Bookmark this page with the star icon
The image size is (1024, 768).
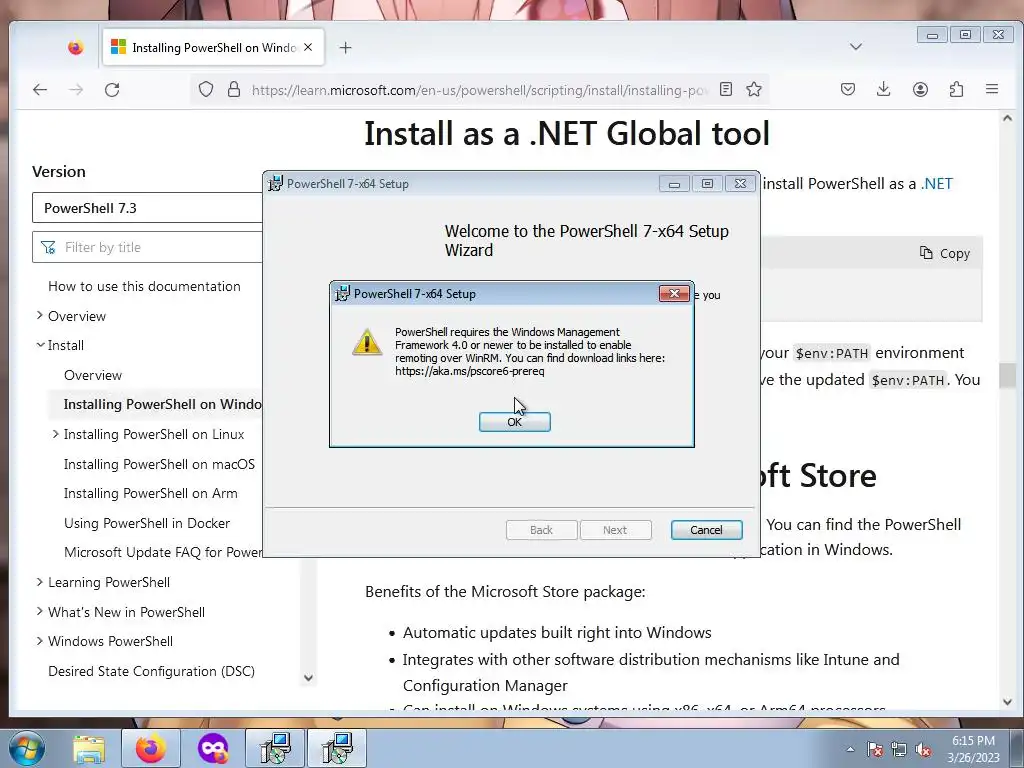pyautogui.click(x=754, y=89)
